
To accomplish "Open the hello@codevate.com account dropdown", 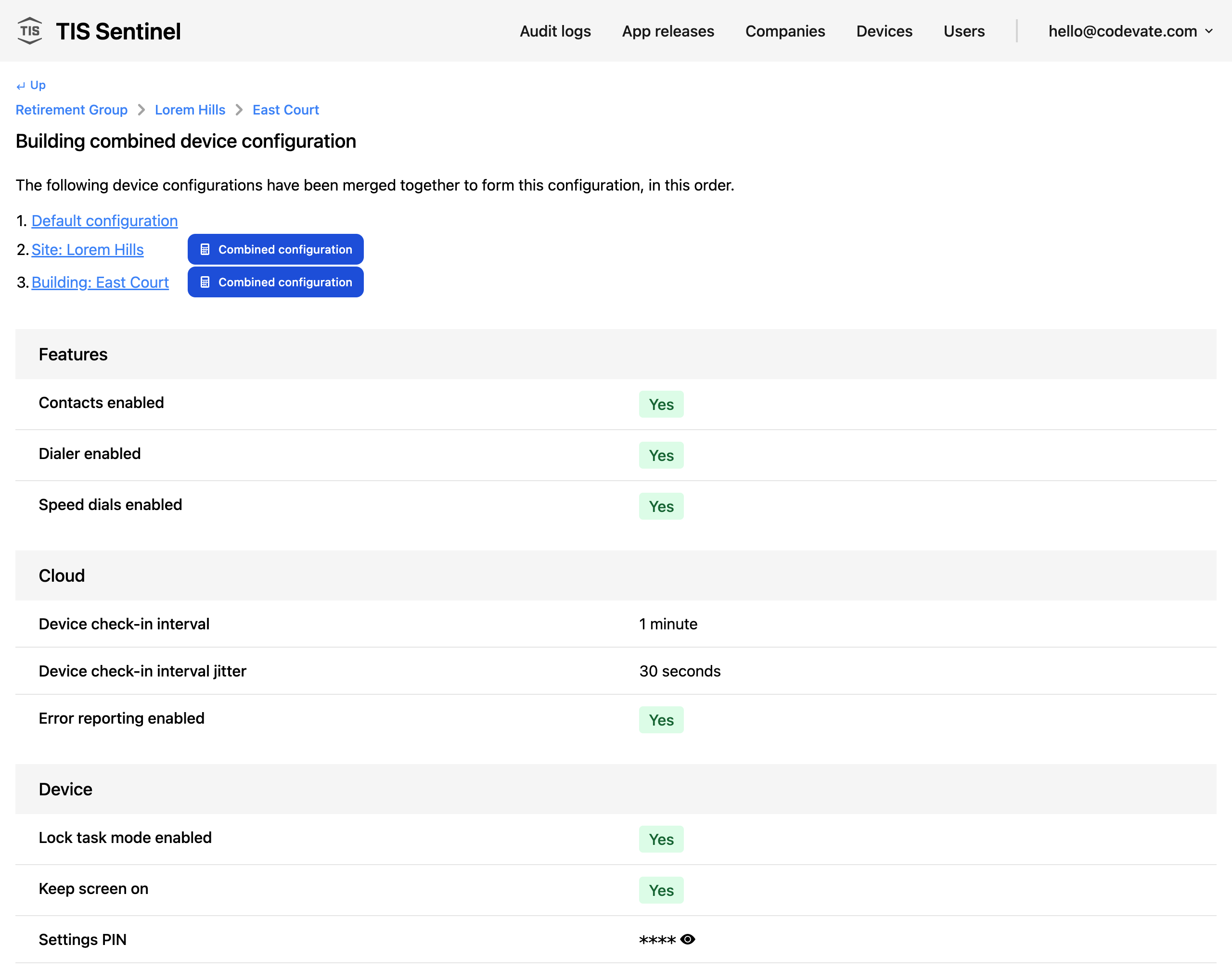I will point(1130,31).
